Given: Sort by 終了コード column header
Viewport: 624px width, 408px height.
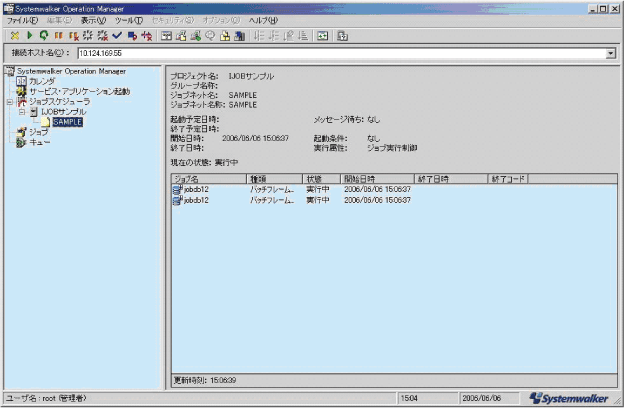Looking at the screenshot, I should click(x=508, y=179).
